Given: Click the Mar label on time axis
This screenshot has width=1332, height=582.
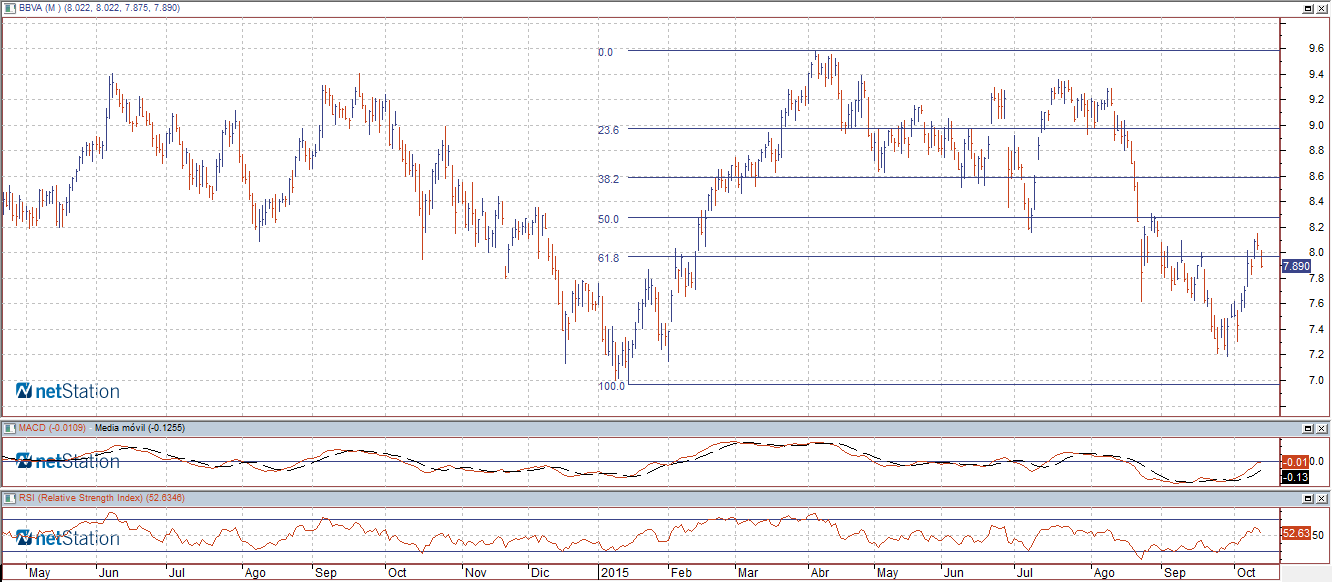Looking at the screenshot, I should tap(747, 574).
